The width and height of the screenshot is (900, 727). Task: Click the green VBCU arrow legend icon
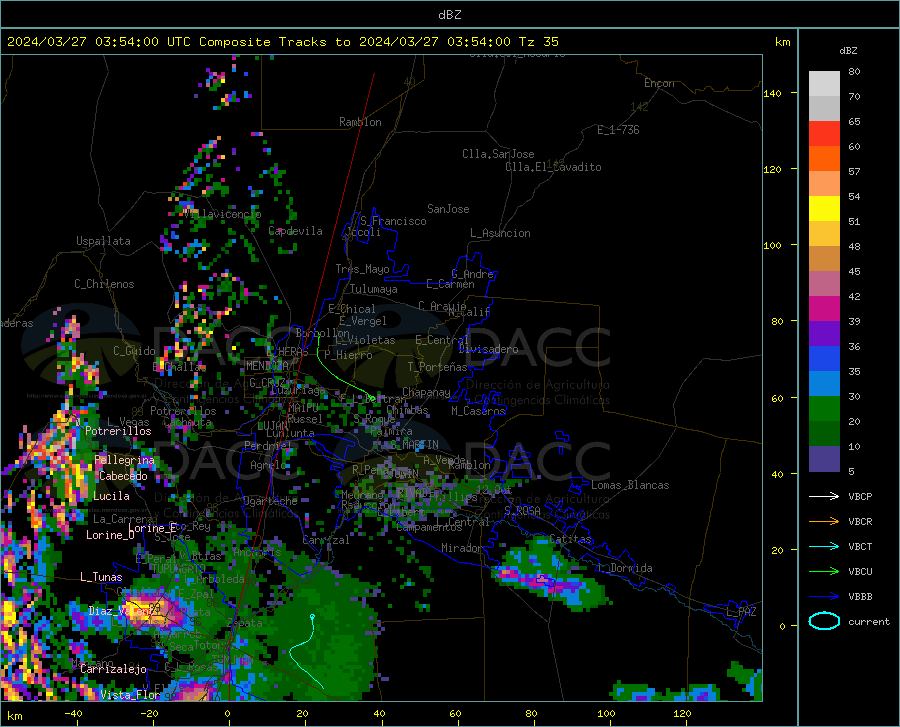click(x=824, y=572)
